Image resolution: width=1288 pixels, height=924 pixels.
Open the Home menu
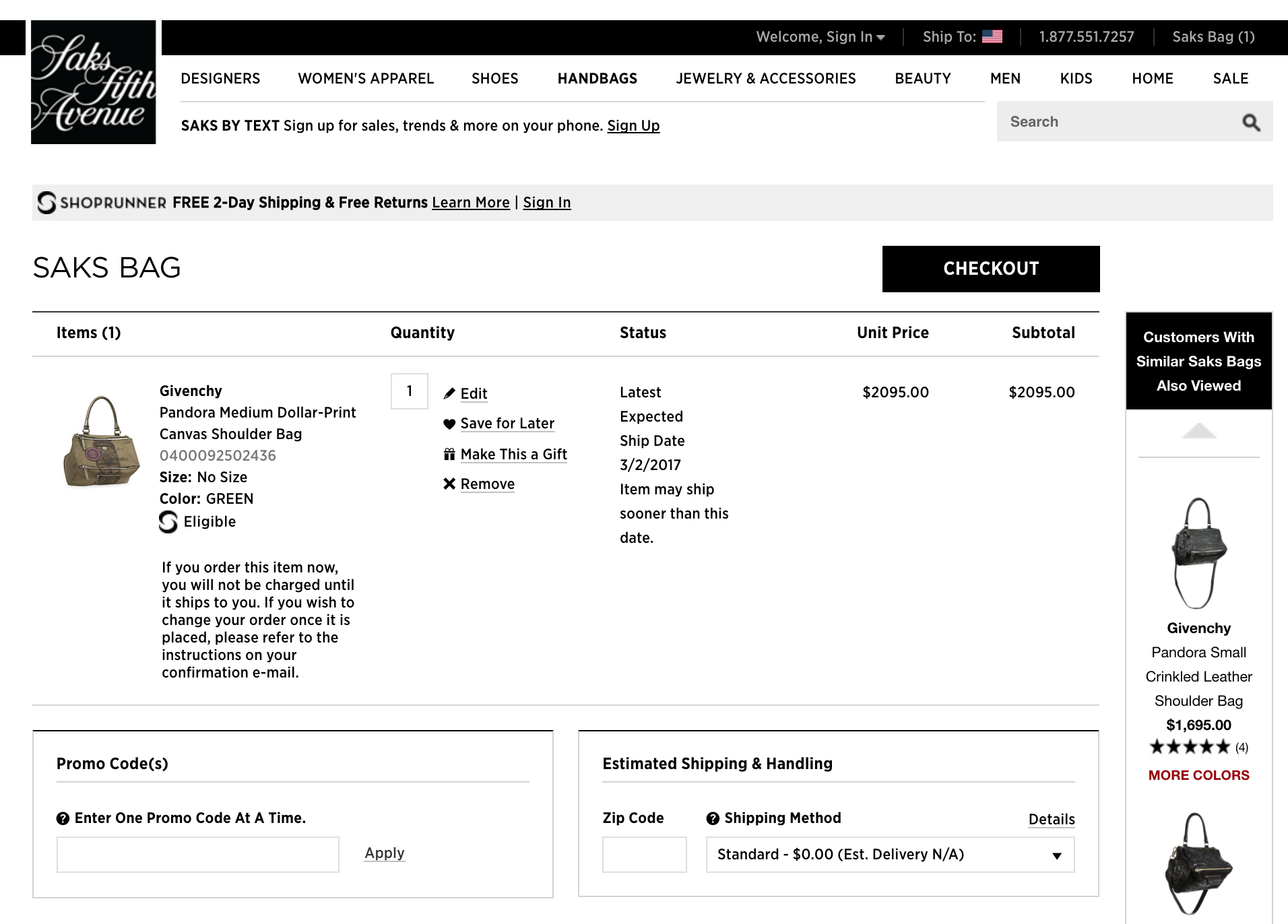click(x=1153, y=79)
